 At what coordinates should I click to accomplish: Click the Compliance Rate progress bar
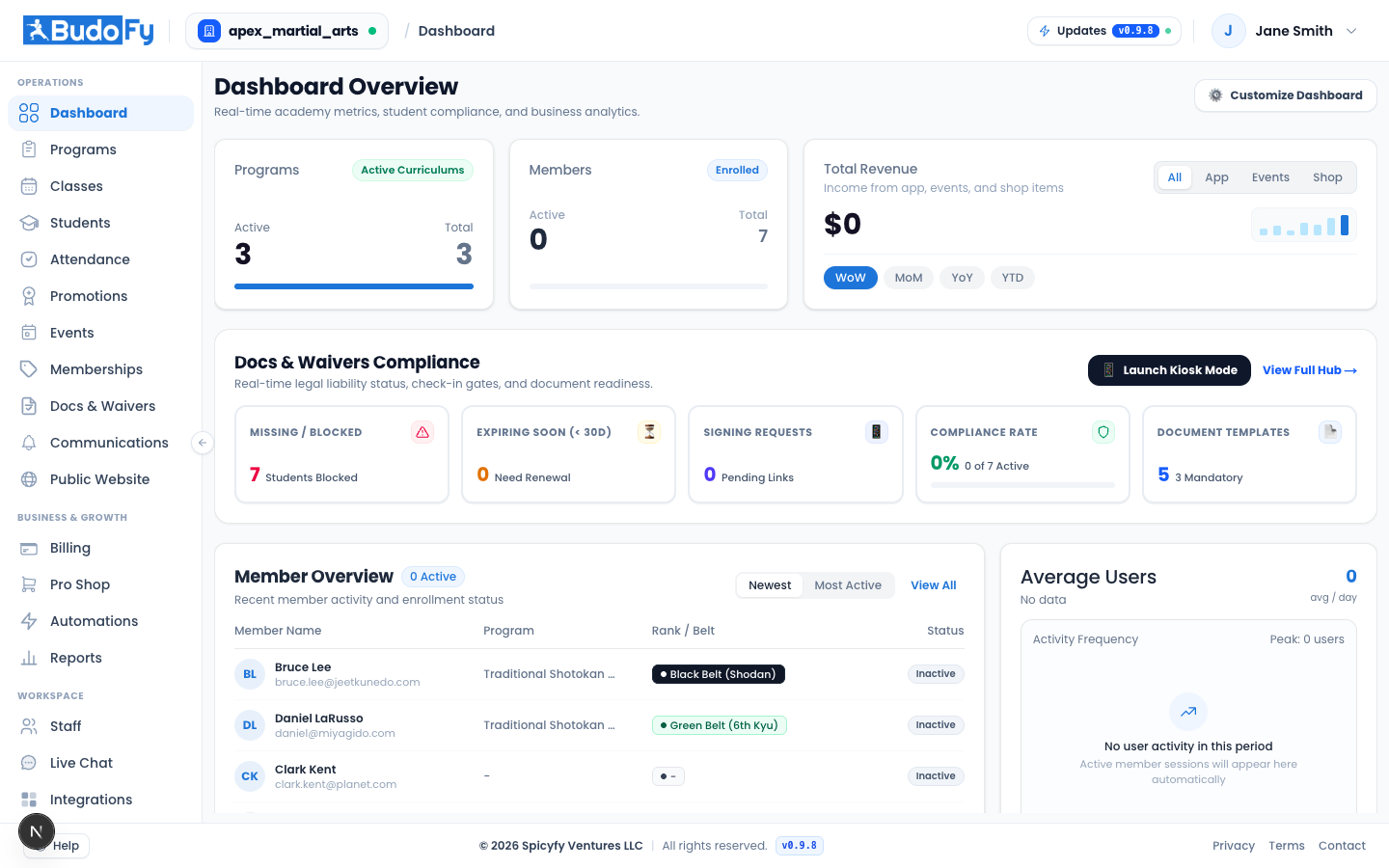pos(1022,485)
